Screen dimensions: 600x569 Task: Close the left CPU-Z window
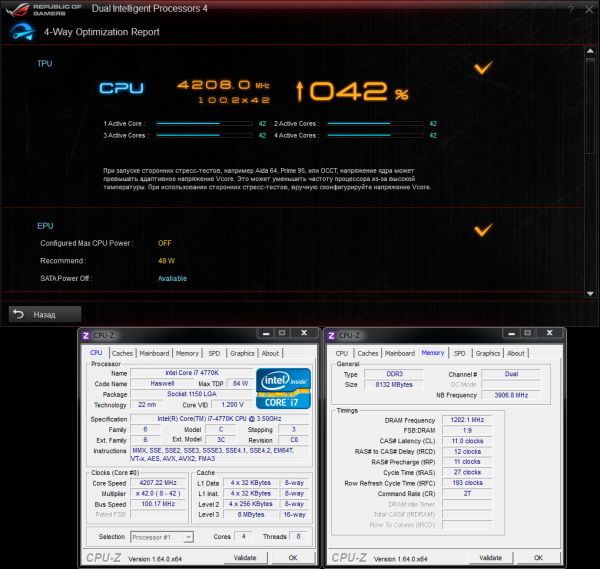click(304, 333)
